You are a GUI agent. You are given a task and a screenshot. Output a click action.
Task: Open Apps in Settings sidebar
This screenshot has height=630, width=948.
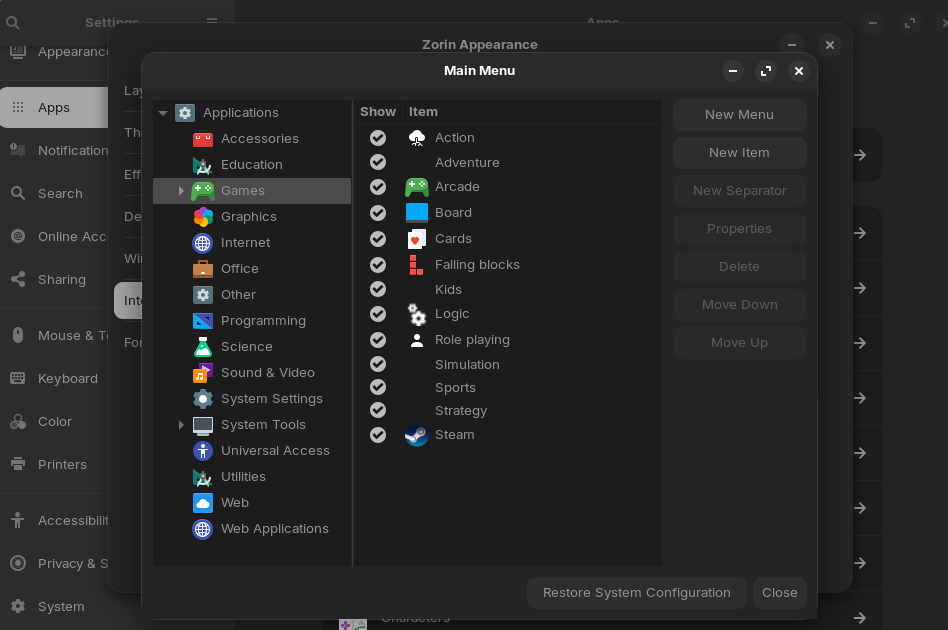[x=54, y=108]
